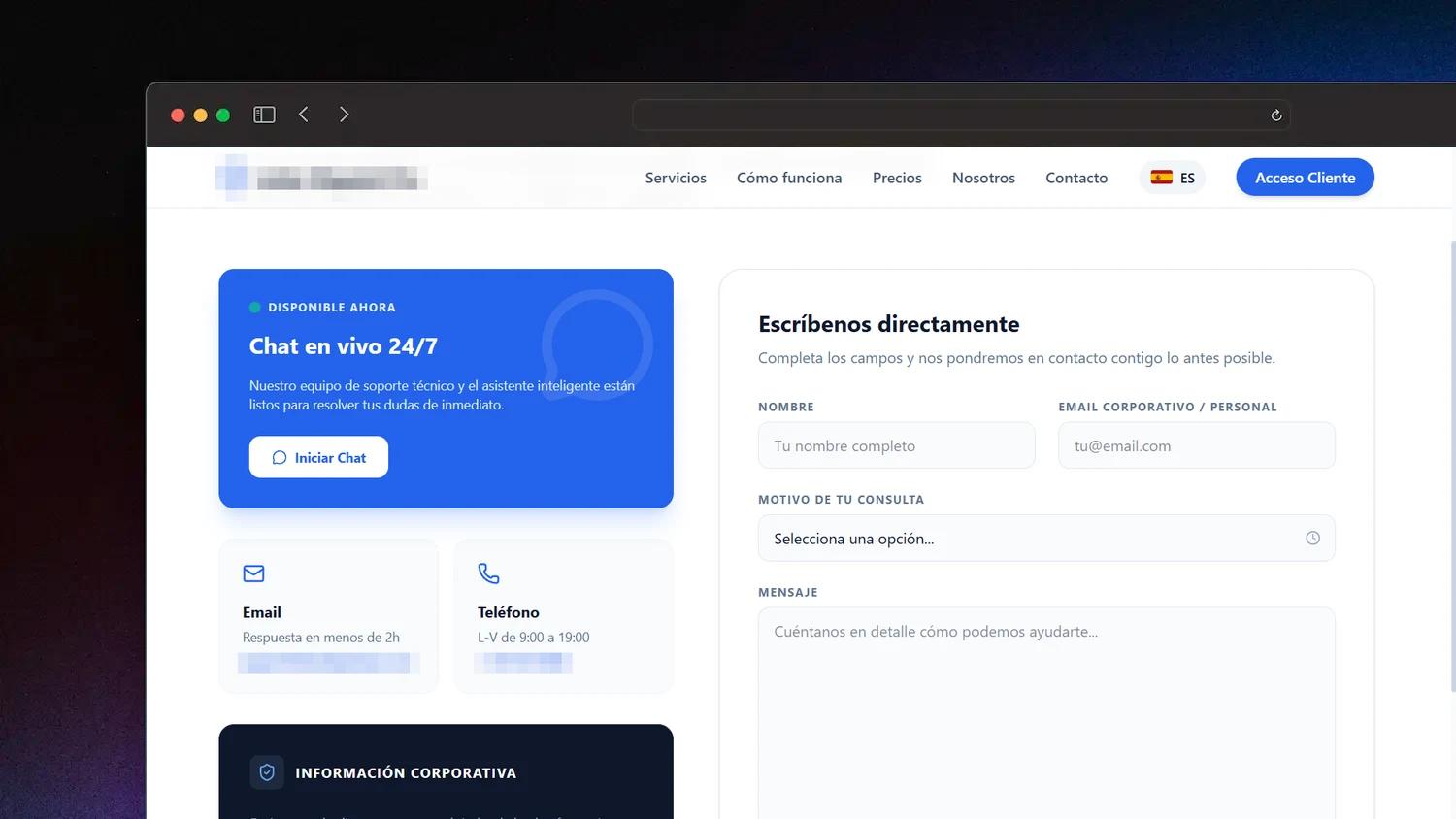Toggle the browser sidebar icon
Screen dimensions: 1456x819
click(x=264, y=115)
